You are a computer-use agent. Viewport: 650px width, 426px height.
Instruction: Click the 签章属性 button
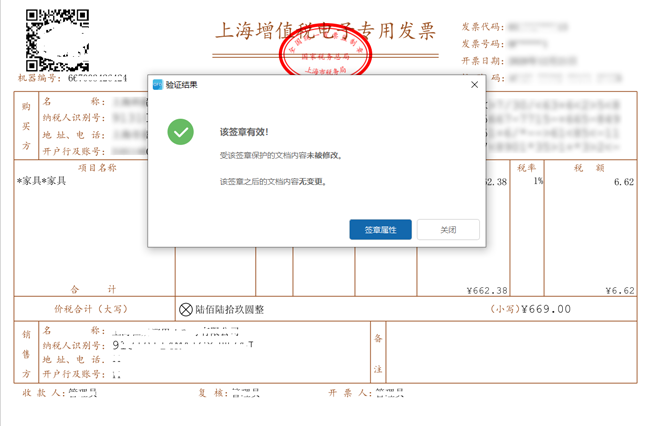point(380,230)
